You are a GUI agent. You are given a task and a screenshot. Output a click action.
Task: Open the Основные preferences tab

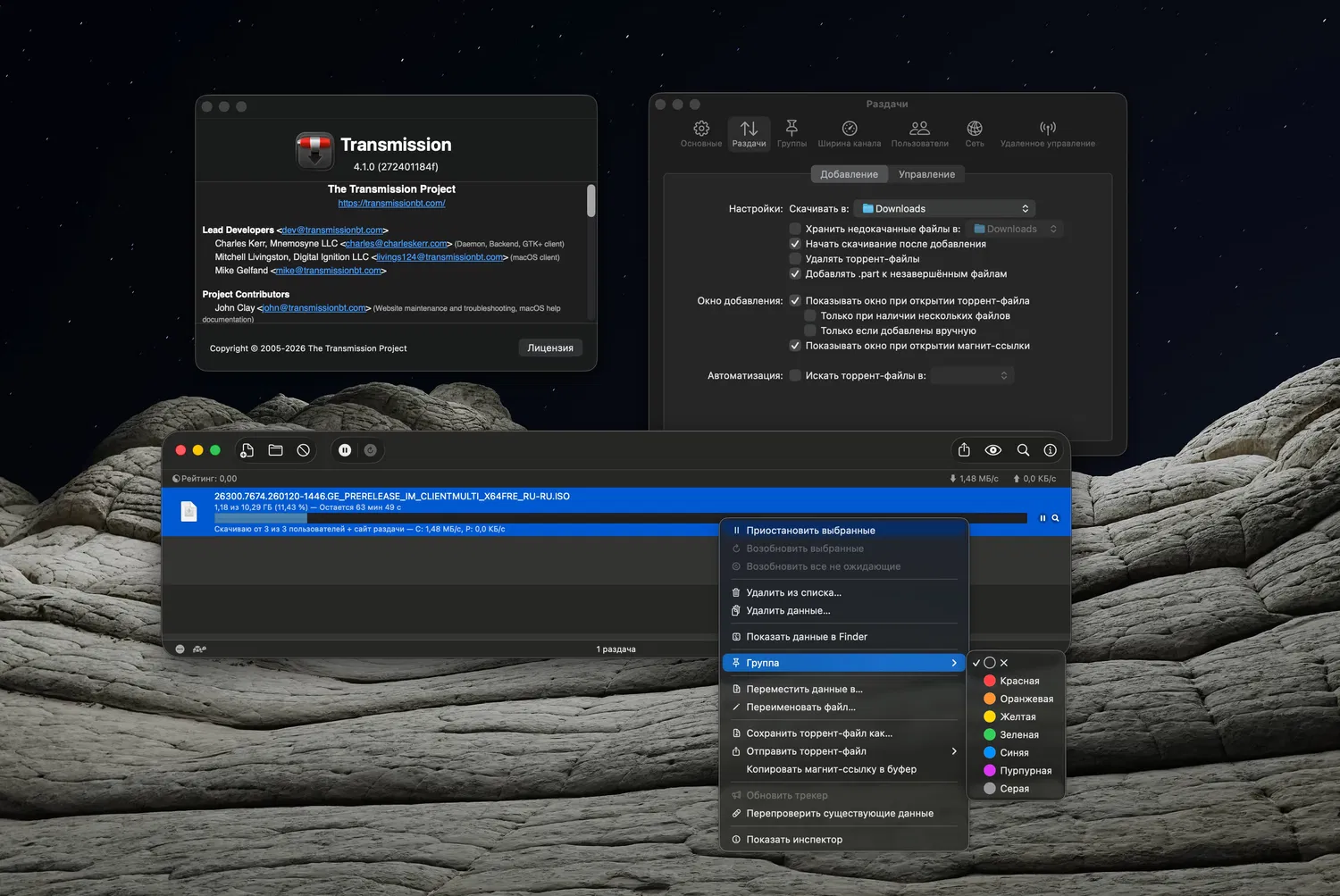coord(701,134)
